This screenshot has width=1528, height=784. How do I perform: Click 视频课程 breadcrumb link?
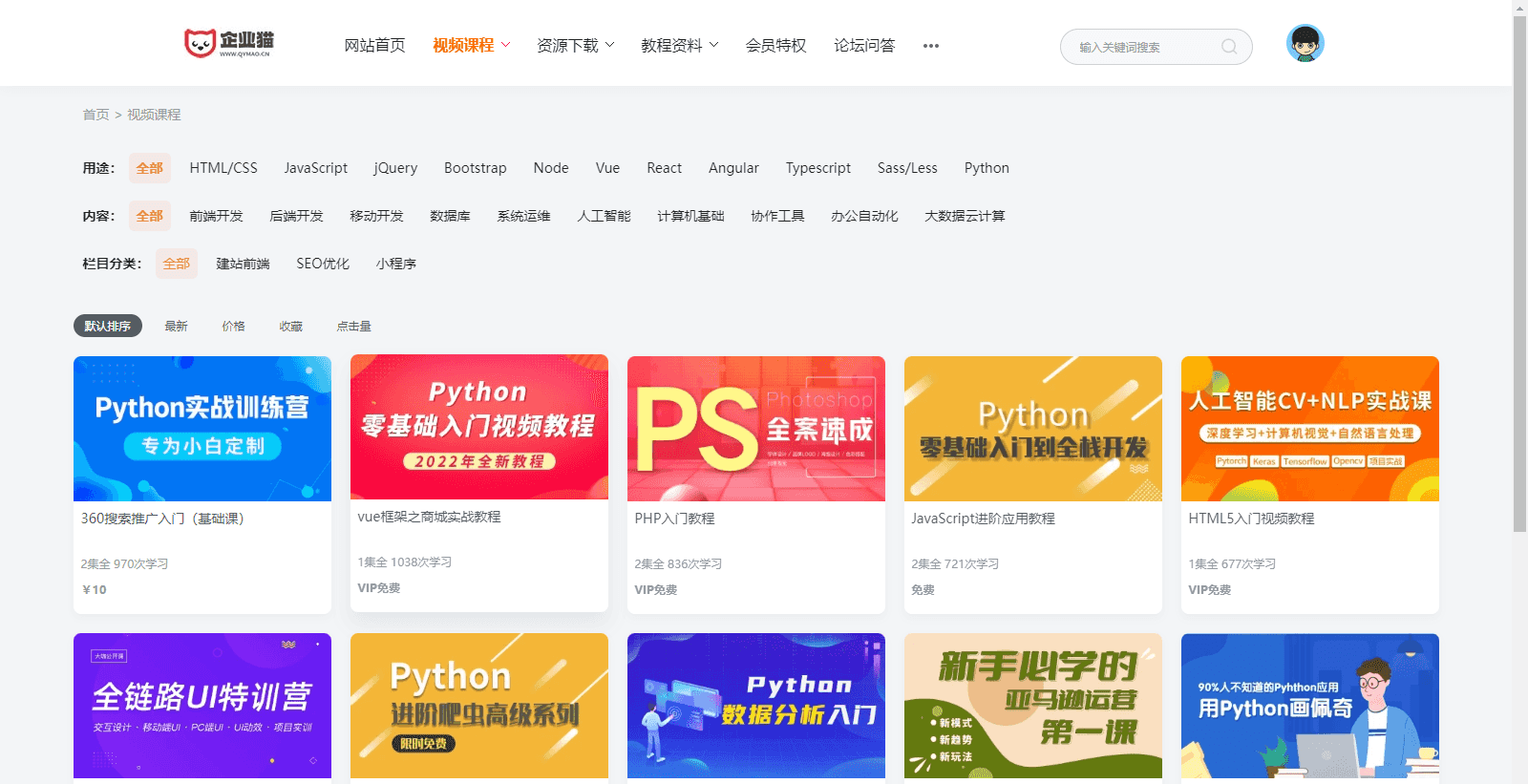pos(154,115)
